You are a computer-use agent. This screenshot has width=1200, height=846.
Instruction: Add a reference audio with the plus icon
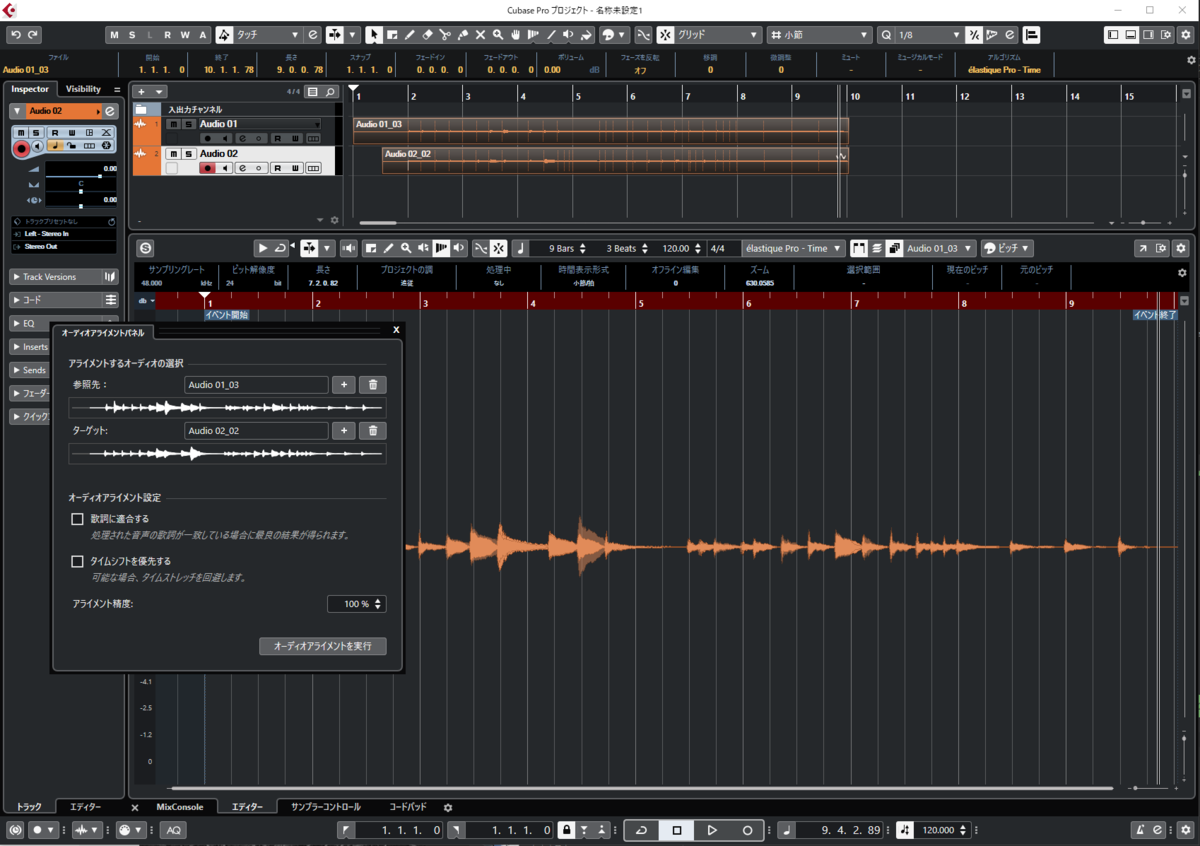(343, 385)
